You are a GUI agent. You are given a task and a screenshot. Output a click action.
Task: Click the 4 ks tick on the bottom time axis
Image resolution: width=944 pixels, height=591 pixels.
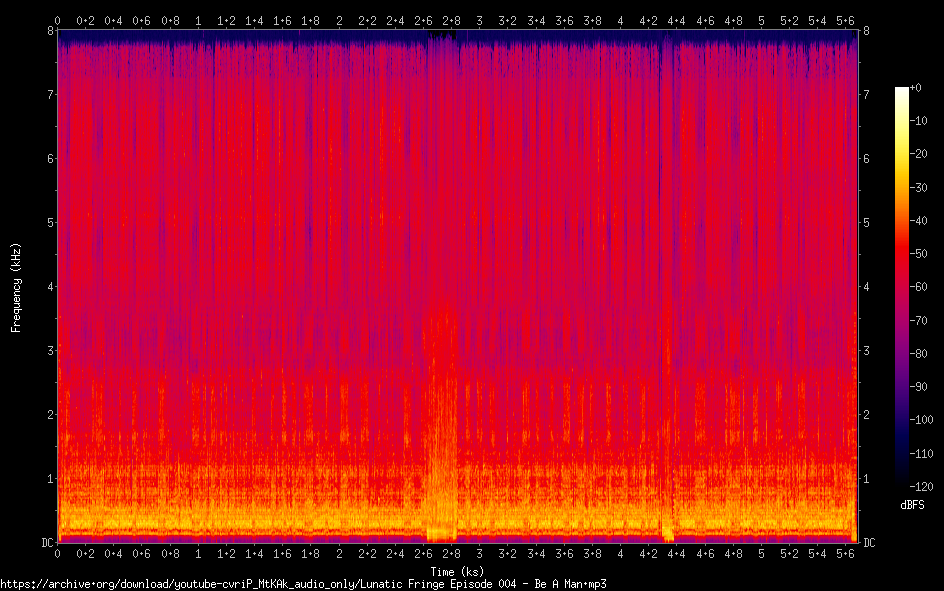[x=621, y=552]
